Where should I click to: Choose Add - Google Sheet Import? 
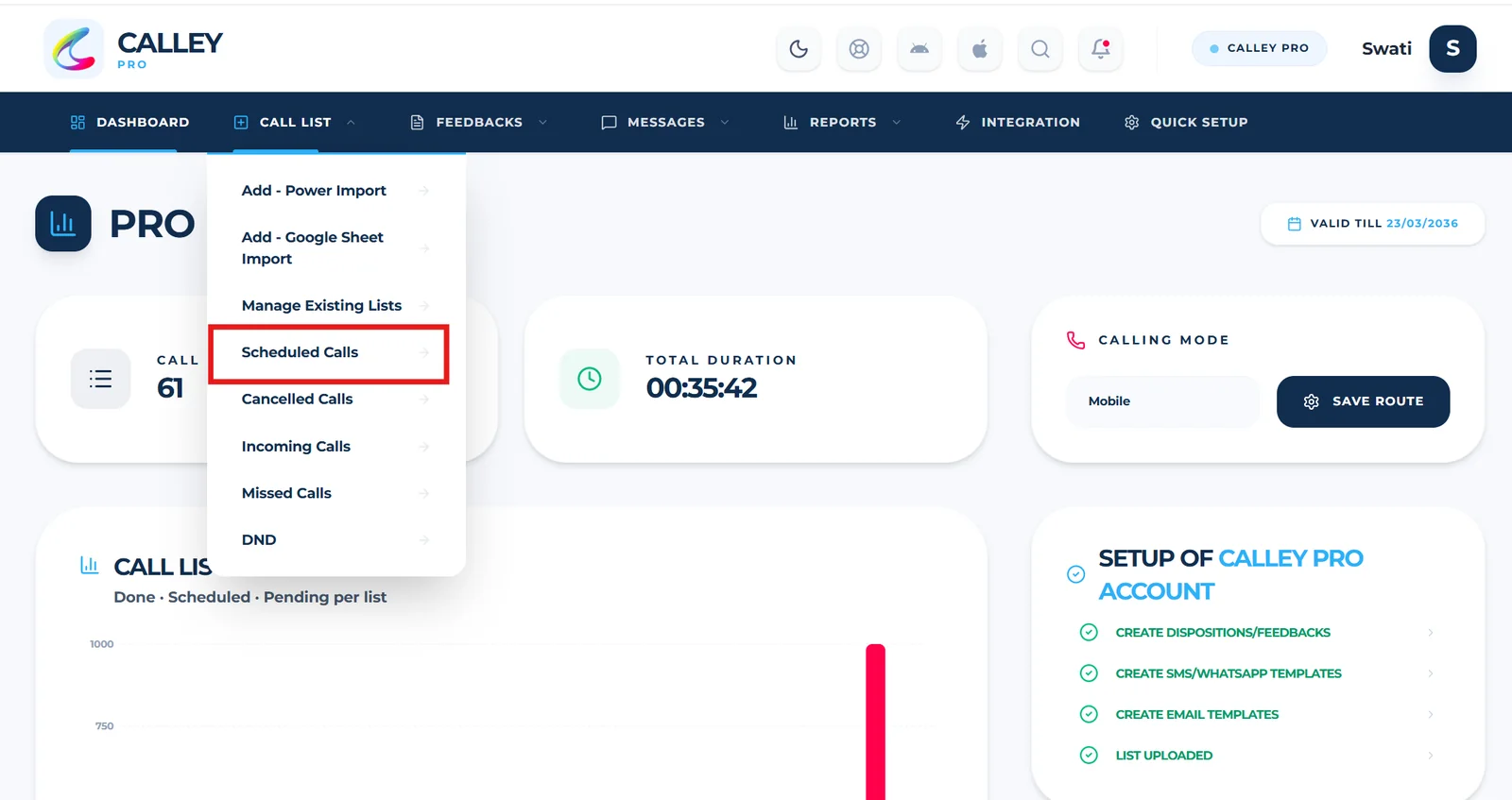(x=335, y=248)
